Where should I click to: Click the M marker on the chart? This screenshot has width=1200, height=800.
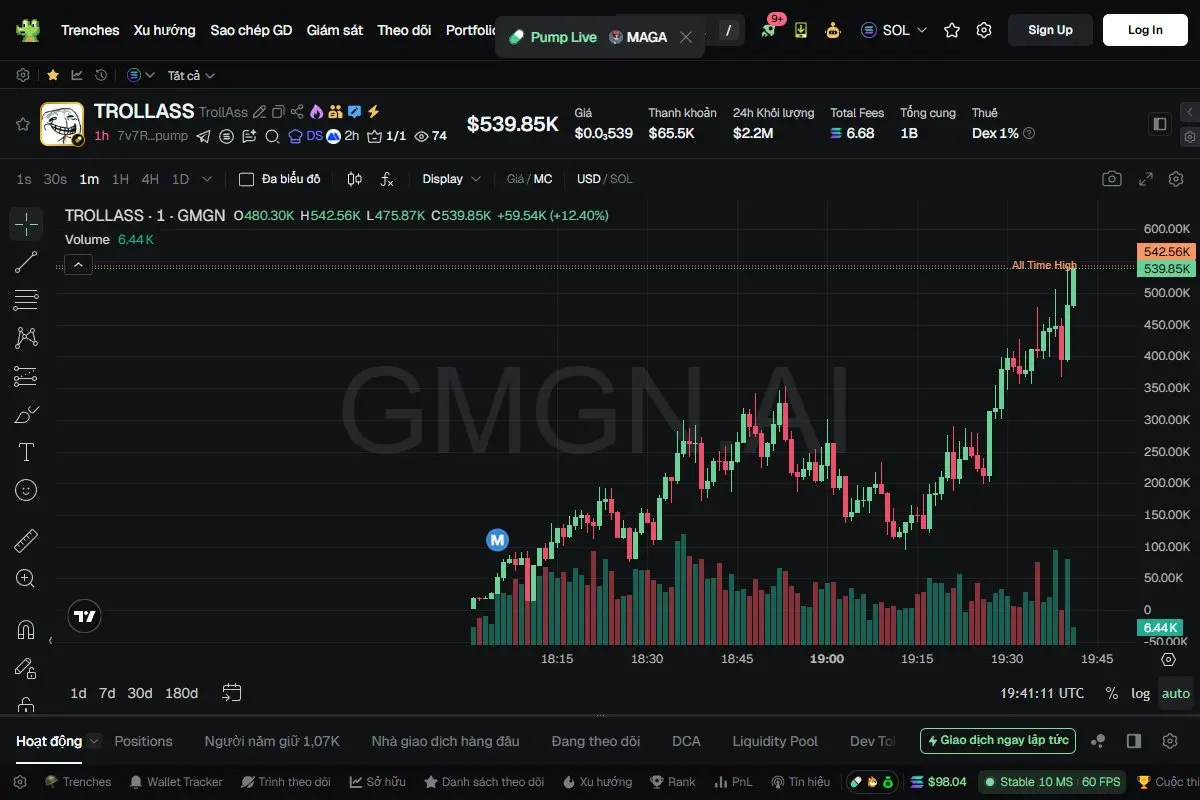pos(497,540)
